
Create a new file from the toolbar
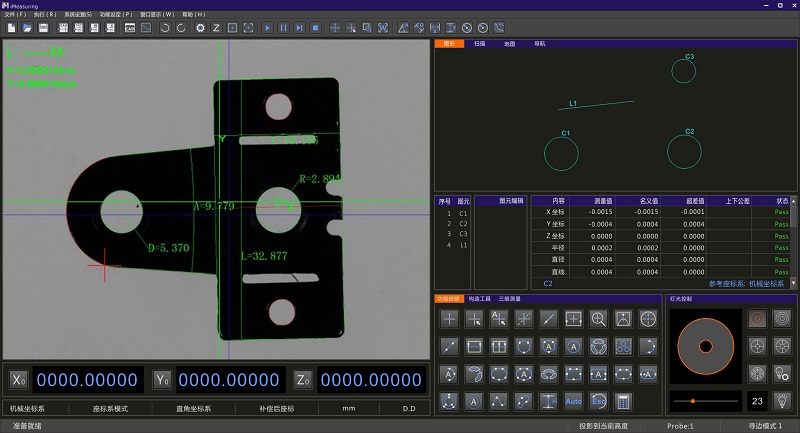(x=11, y=28)
